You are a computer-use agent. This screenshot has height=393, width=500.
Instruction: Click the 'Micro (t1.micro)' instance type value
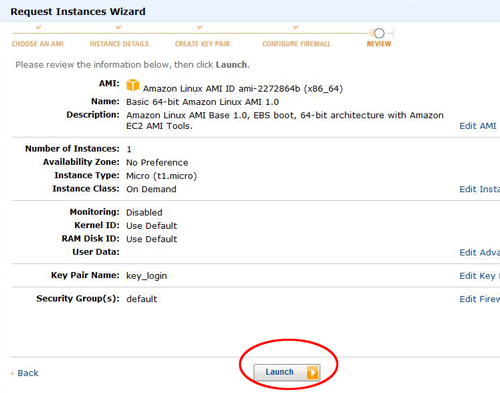click(162, 176)
